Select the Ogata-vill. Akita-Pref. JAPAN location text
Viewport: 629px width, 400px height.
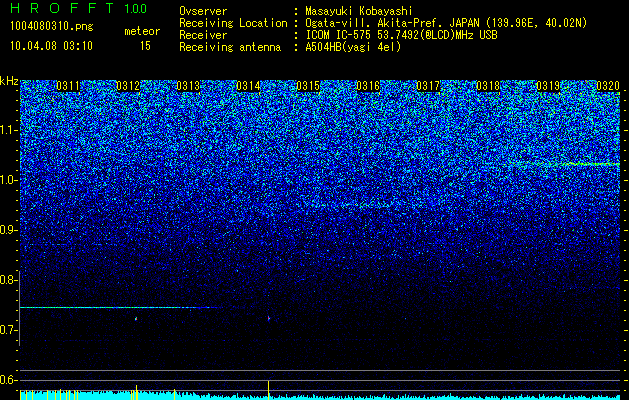coord(446,23)
